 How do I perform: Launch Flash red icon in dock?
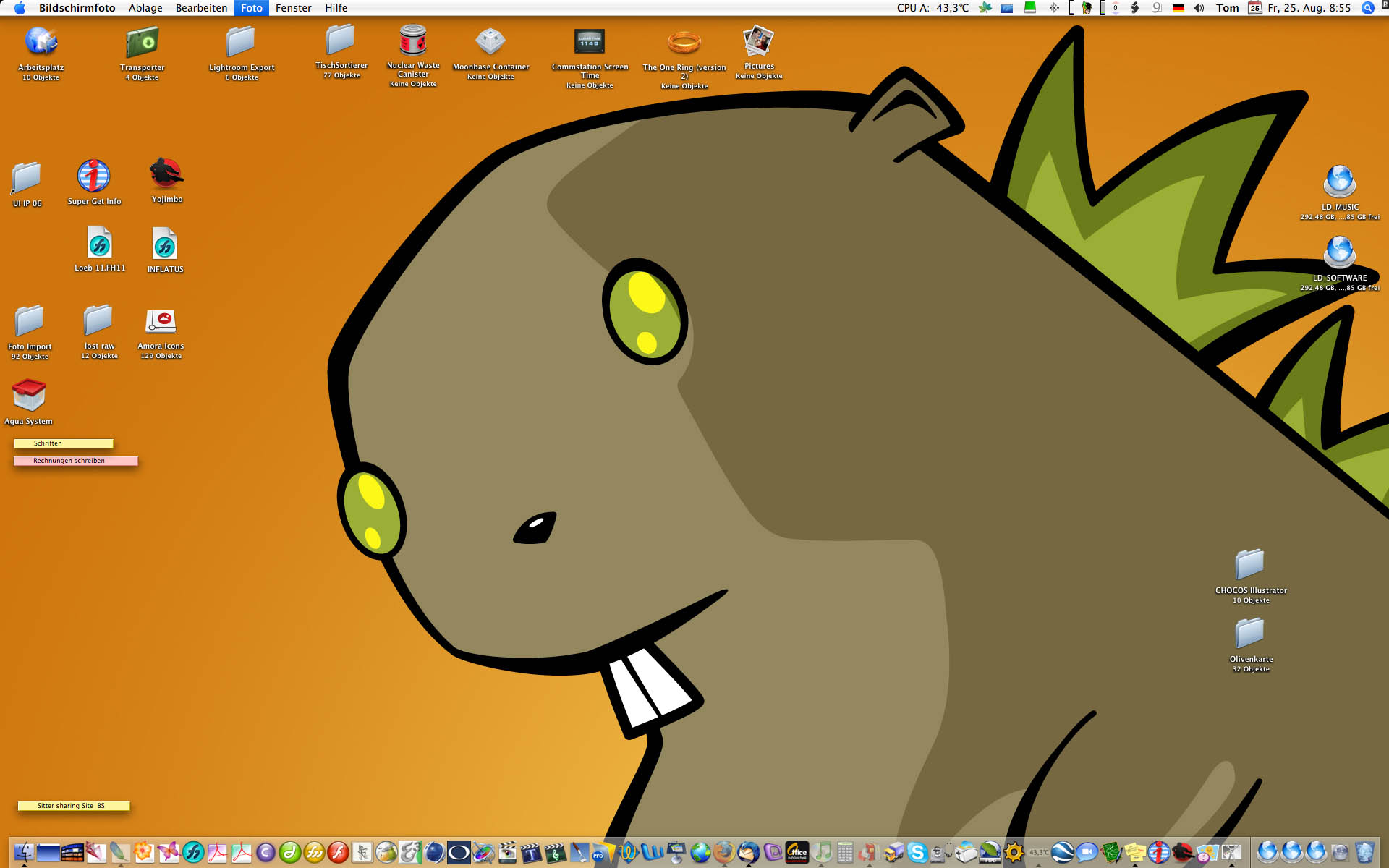pos(339,852)
